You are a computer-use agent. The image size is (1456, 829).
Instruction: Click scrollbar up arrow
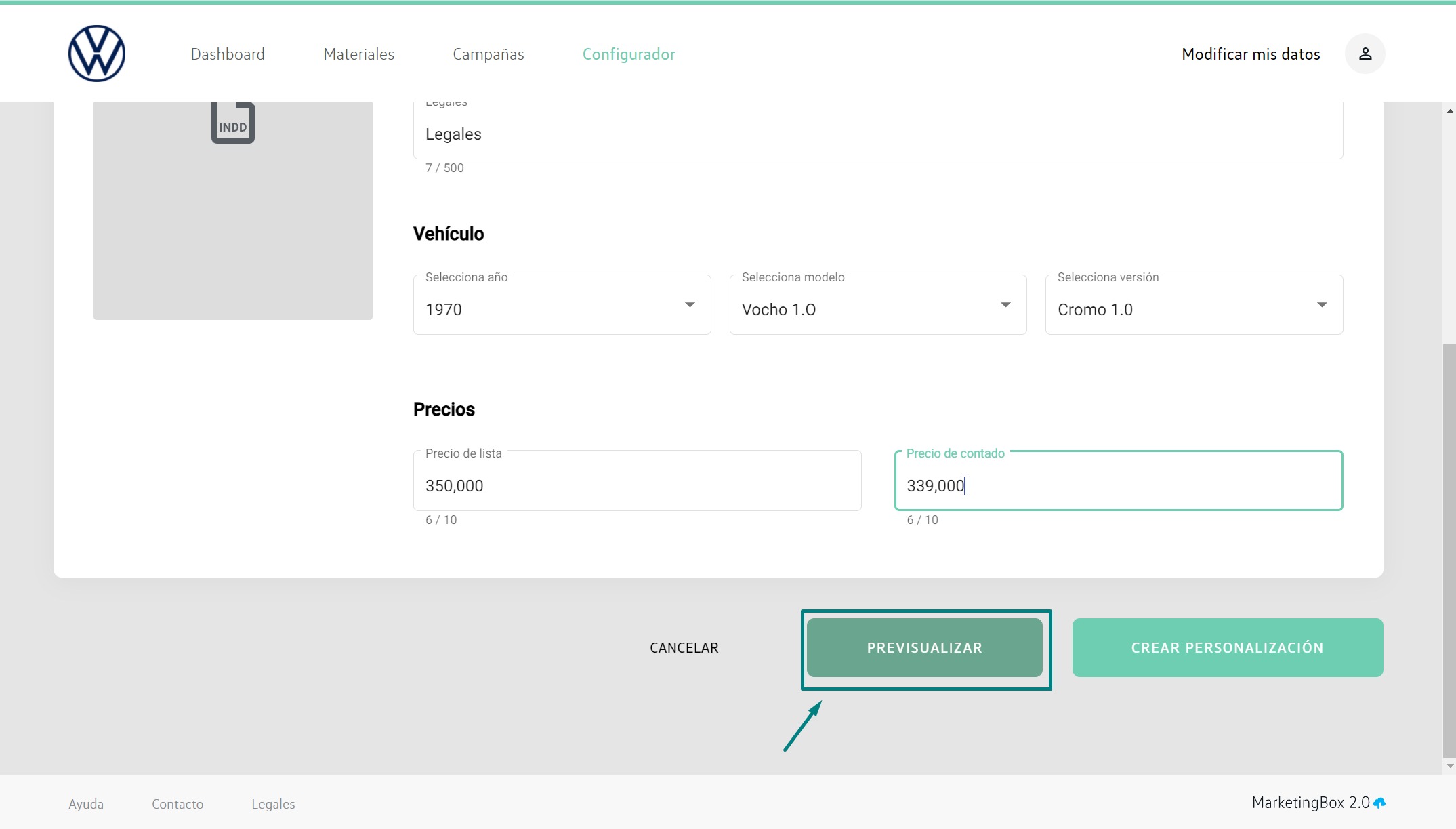click(1449, 111)
